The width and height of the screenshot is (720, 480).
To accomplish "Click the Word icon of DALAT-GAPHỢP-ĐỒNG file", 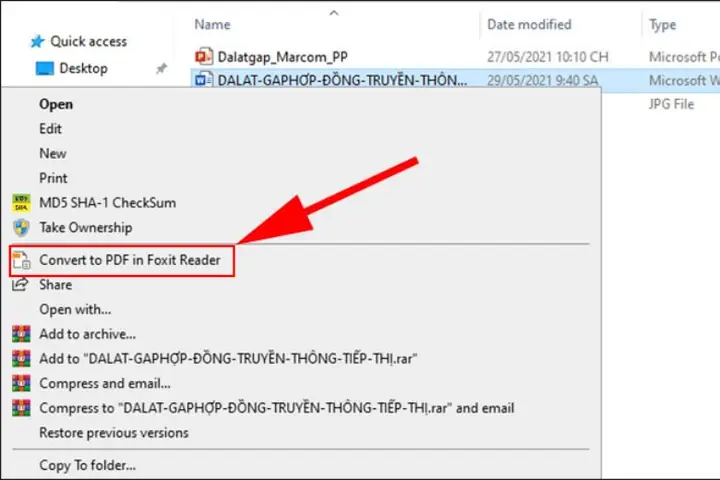I will tap(204, 80).
